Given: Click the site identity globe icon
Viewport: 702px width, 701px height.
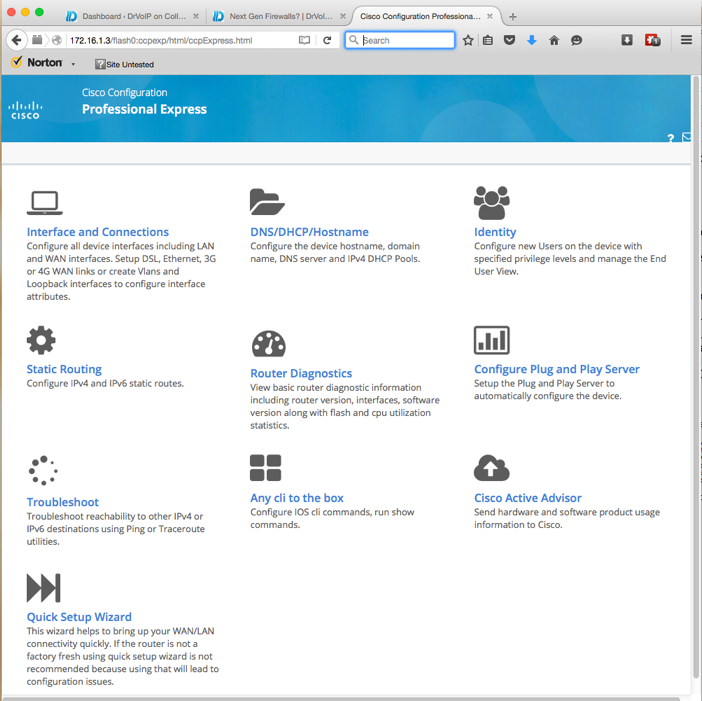Looking at the screenshot, I should point(56,40).
